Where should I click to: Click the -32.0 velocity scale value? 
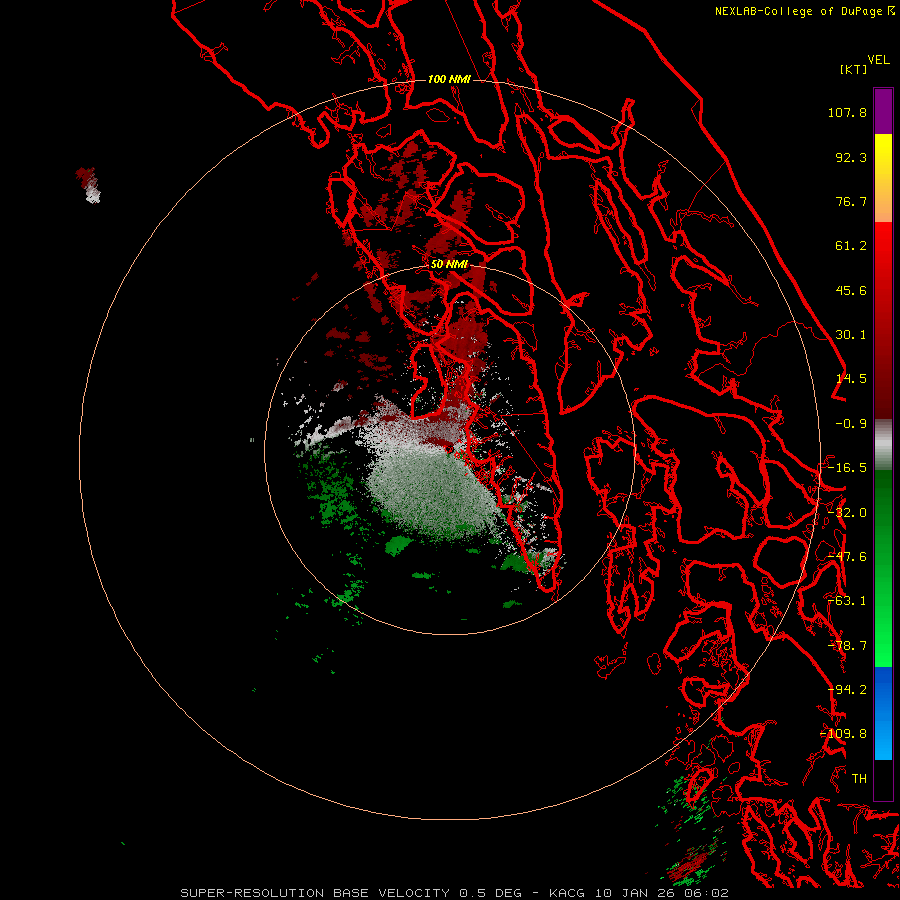point(847,513)
